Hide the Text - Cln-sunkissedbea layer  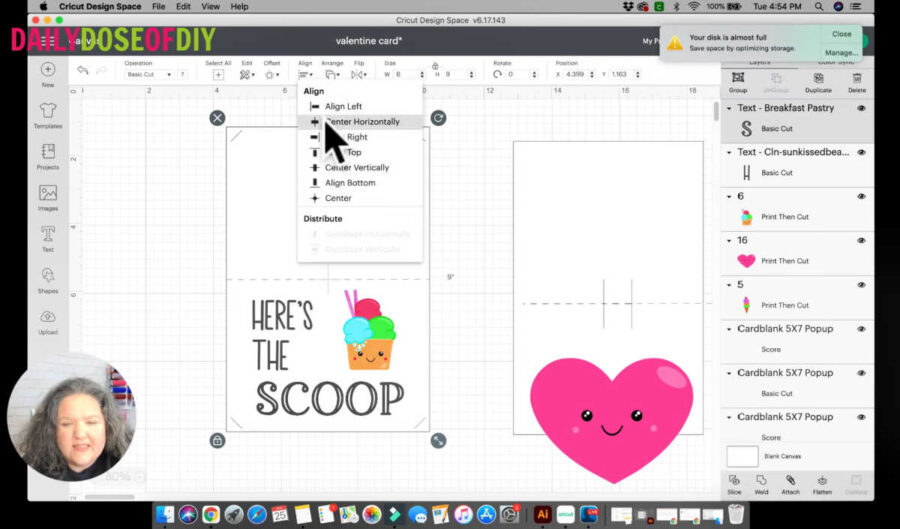862,153
